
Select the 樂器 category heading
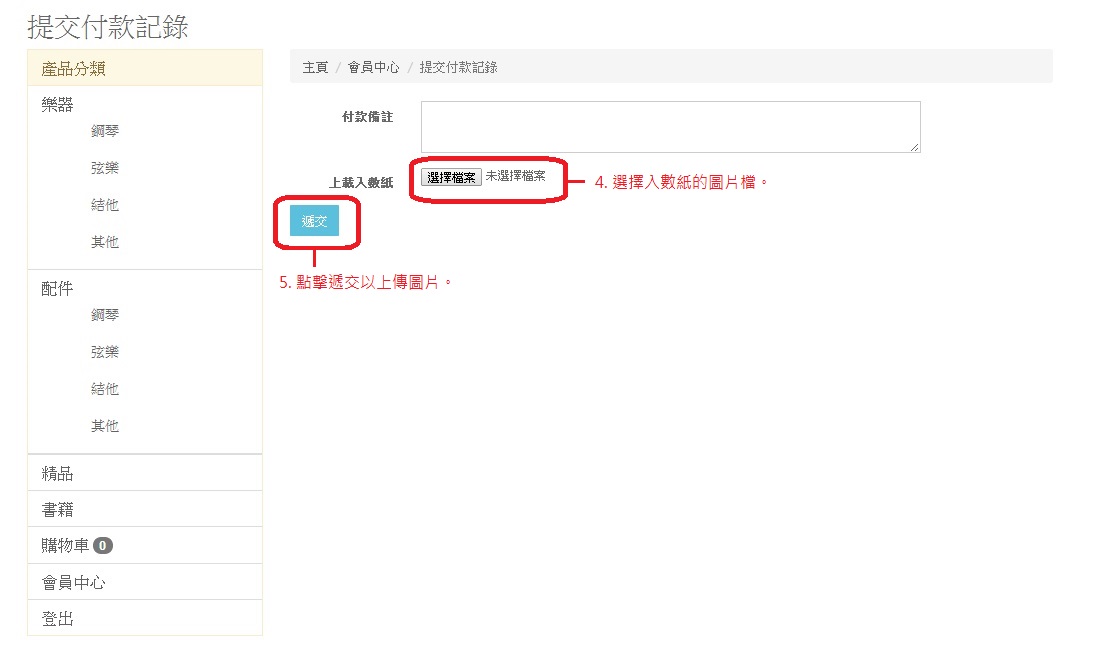[57, 104]
